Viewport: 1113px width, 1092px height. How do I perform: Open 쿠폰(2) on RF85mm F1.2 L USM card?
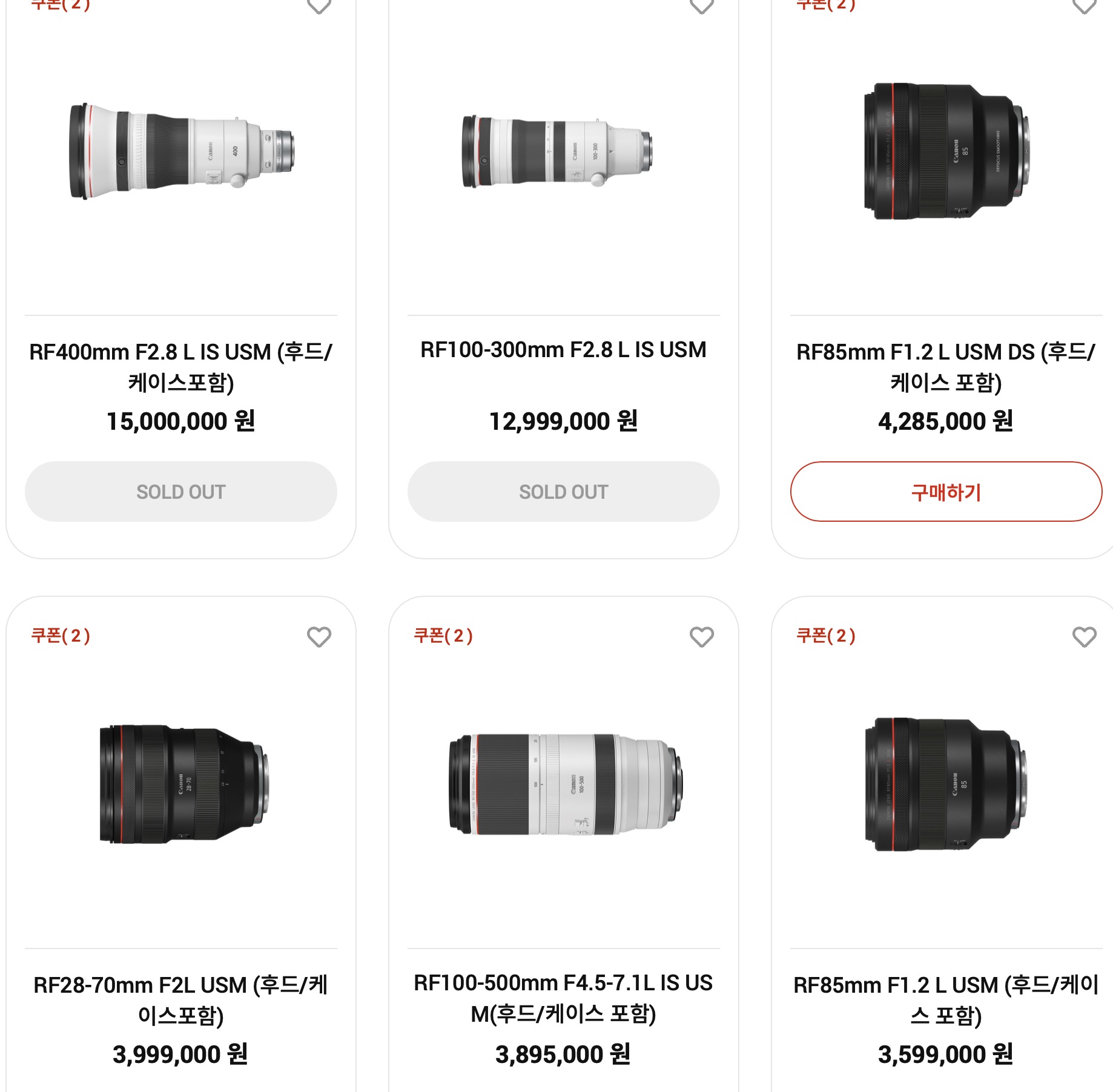click(x=826, y=636)
